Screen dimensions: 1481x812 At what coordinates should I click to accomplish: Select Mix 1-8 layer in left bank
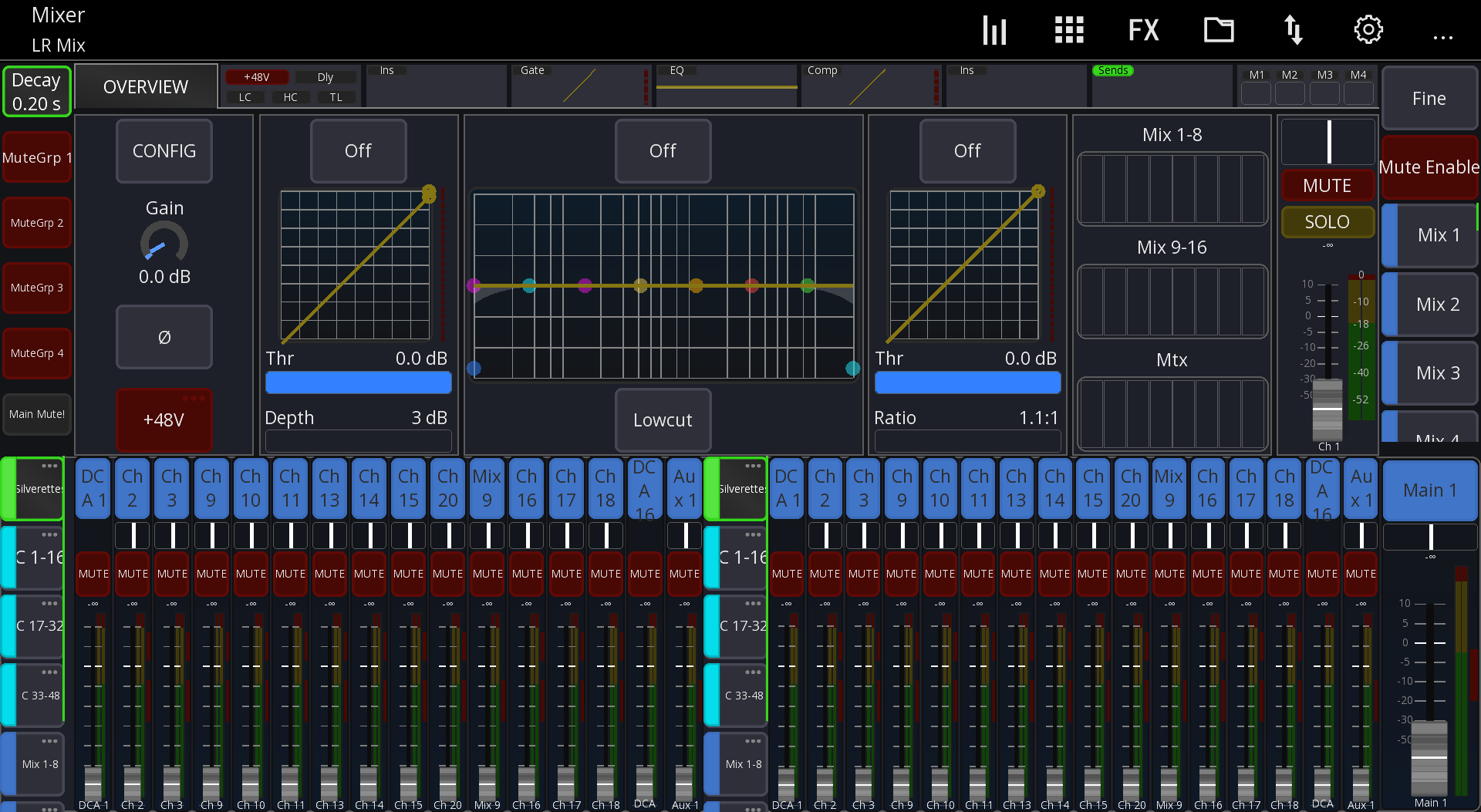[32, 764]
